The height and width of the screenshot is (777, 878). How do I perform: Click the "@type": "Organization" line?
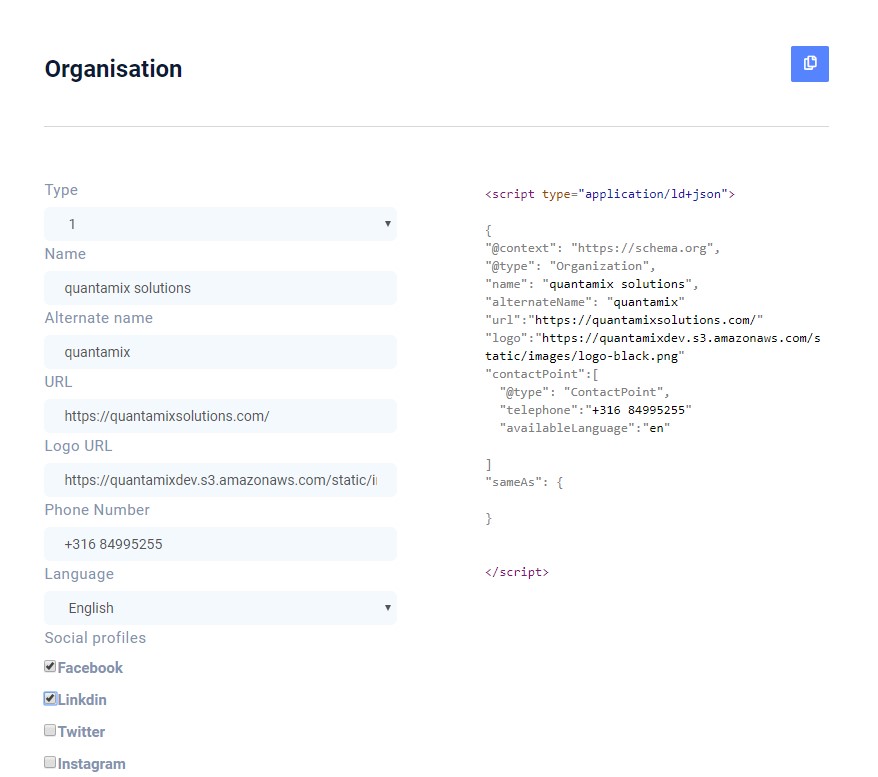click(570, 266)
